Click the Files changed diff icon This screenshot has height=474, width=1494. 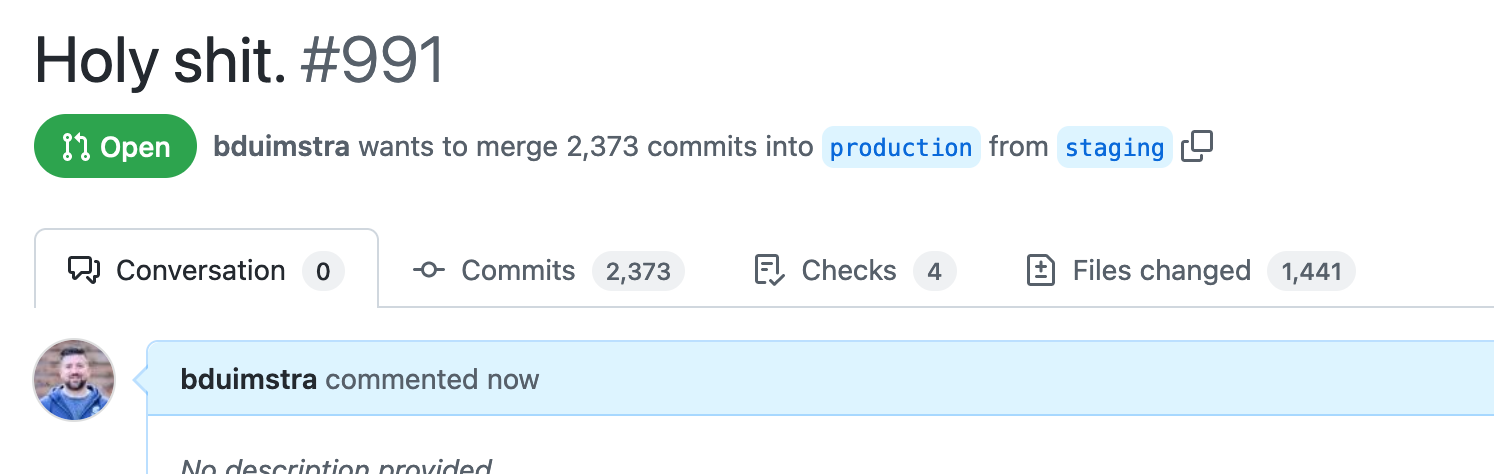click(x=1041, y=270)
